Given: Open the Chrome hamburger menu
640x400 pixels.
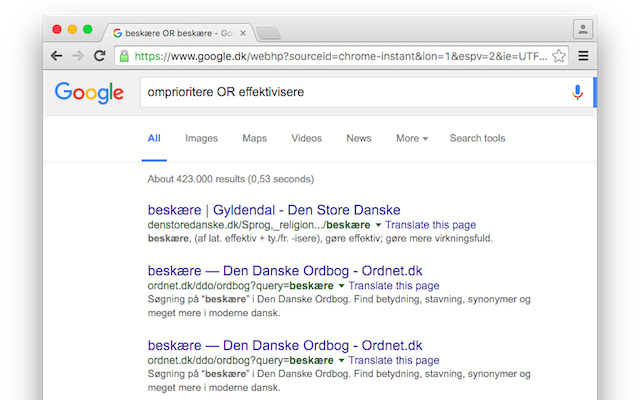Looking at the screenshot, I should pos(583,56).
